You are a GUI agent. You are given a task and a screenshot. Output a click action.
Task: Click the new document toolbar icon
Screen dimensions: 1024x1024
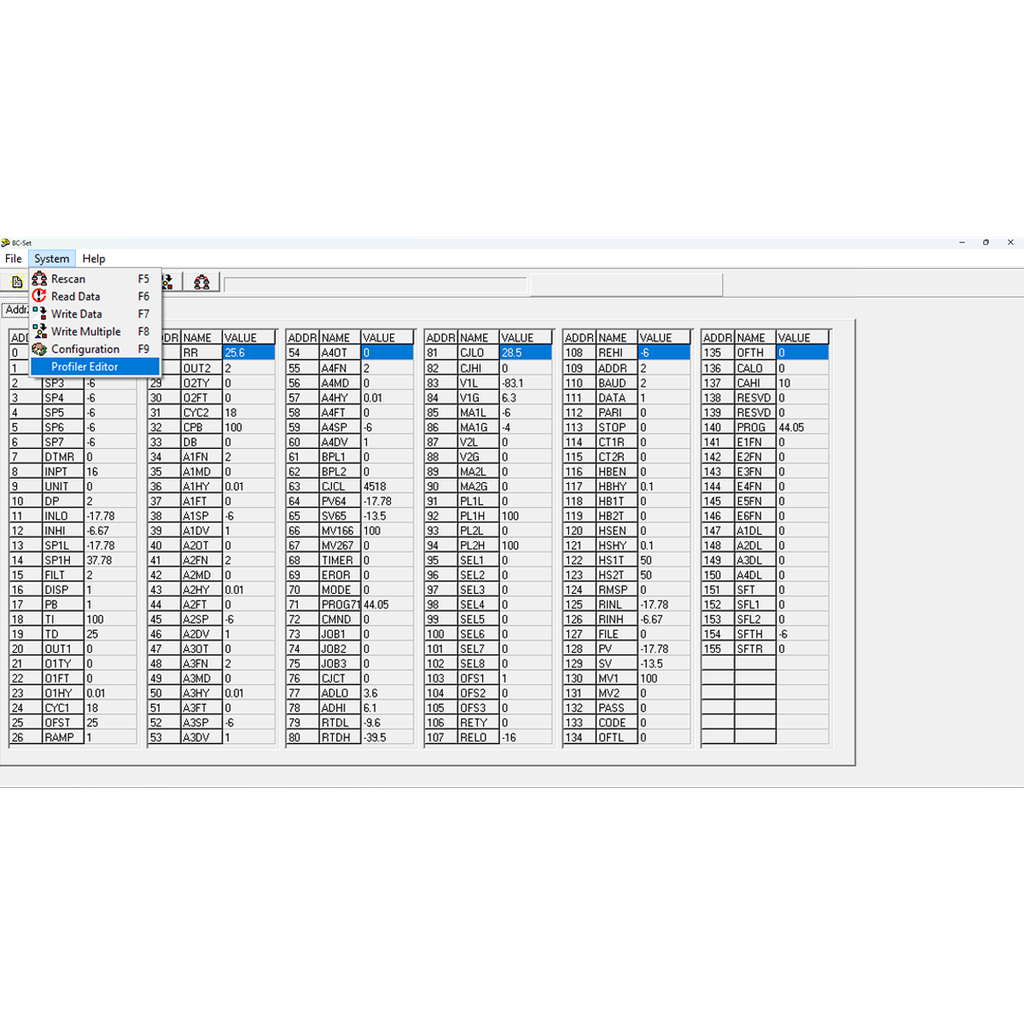pyautogui.click(x=17, y=281)
